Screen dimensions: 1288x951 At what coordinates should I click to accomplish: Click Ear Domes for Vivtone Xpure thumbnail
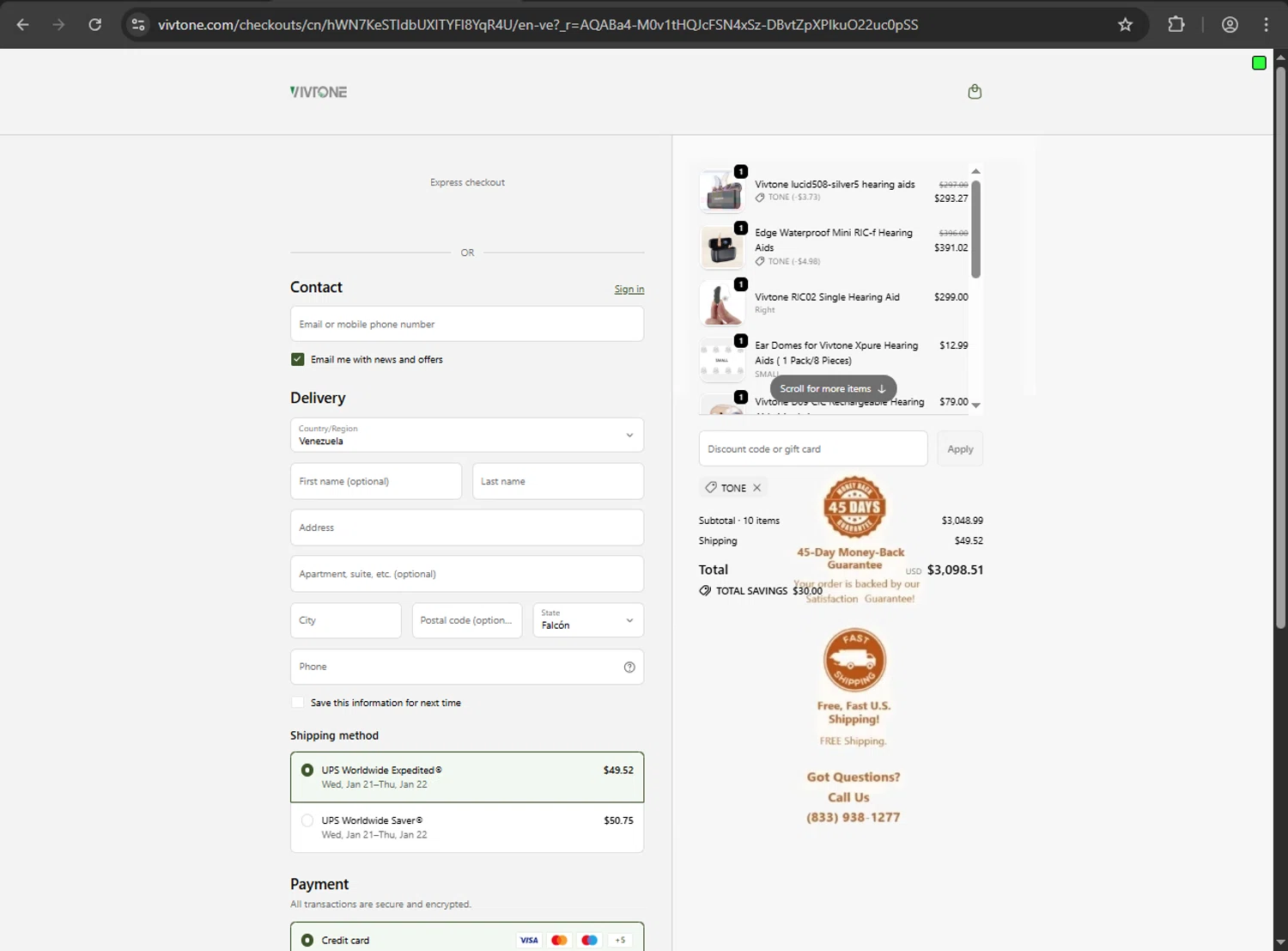pyautogui.click(x=722, y=360)
